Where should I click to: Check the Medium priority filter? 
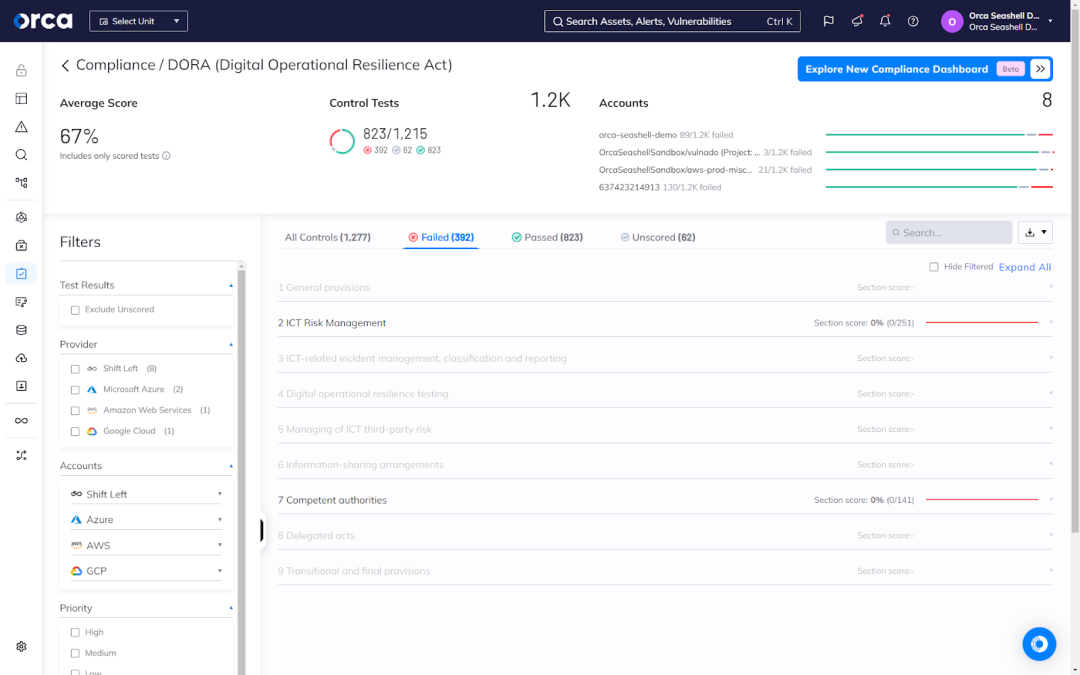[x=75, y=653]
